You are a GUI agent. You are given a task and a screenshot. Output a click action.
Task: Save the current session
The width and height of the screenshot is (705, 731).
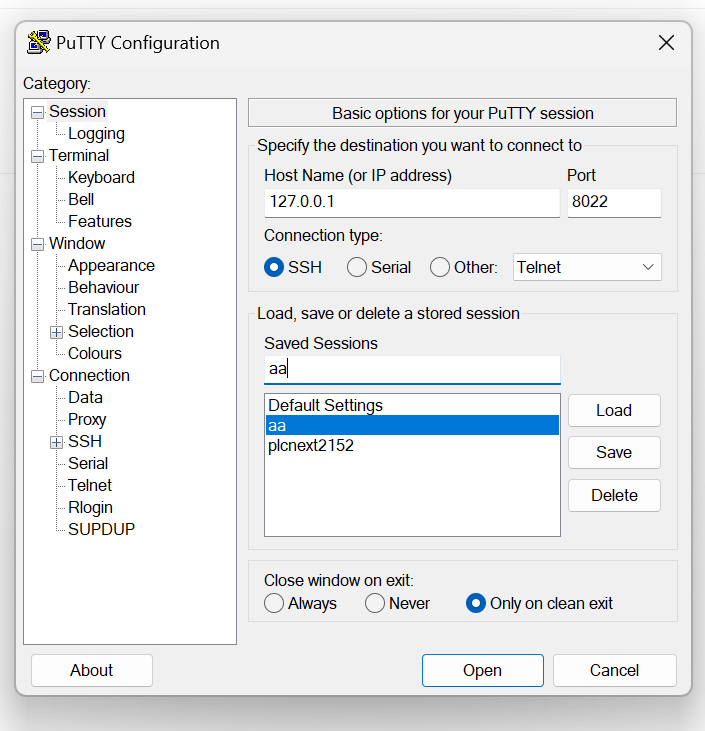[x=614, y=452]
